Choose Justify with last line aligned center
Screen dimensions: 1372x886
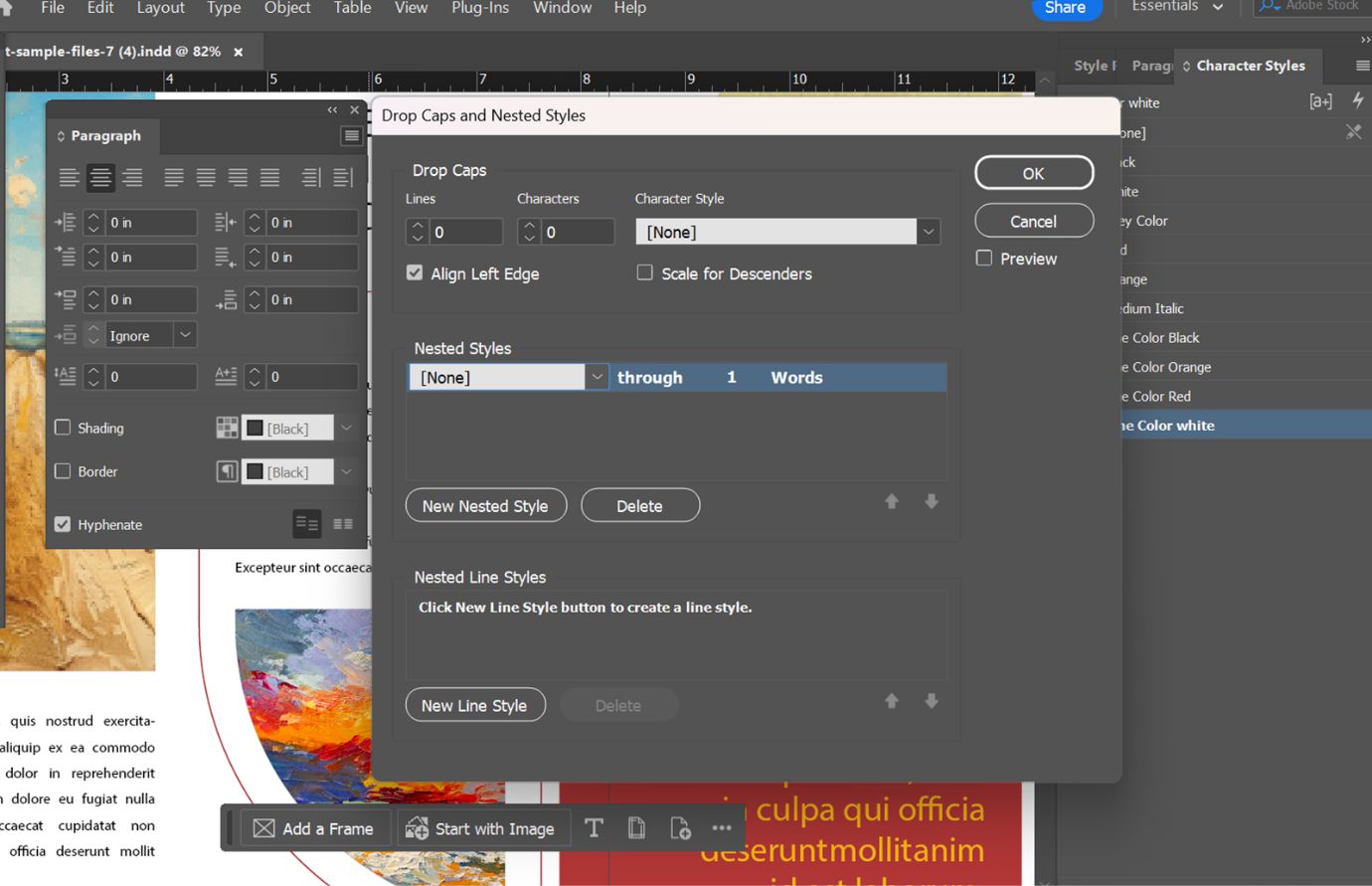click(206, 178)
